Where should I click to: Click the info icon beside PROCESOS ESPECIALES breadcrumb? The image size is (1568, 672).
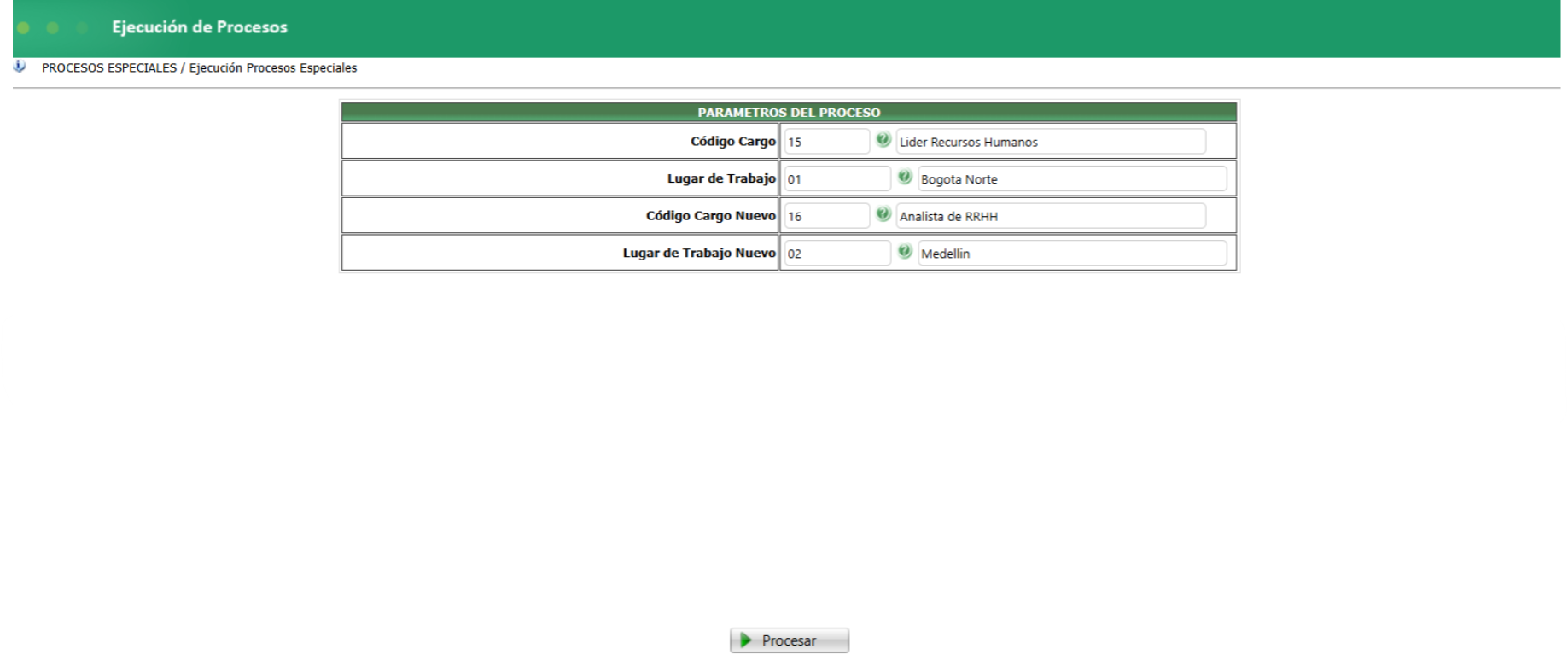coord(20,67)
